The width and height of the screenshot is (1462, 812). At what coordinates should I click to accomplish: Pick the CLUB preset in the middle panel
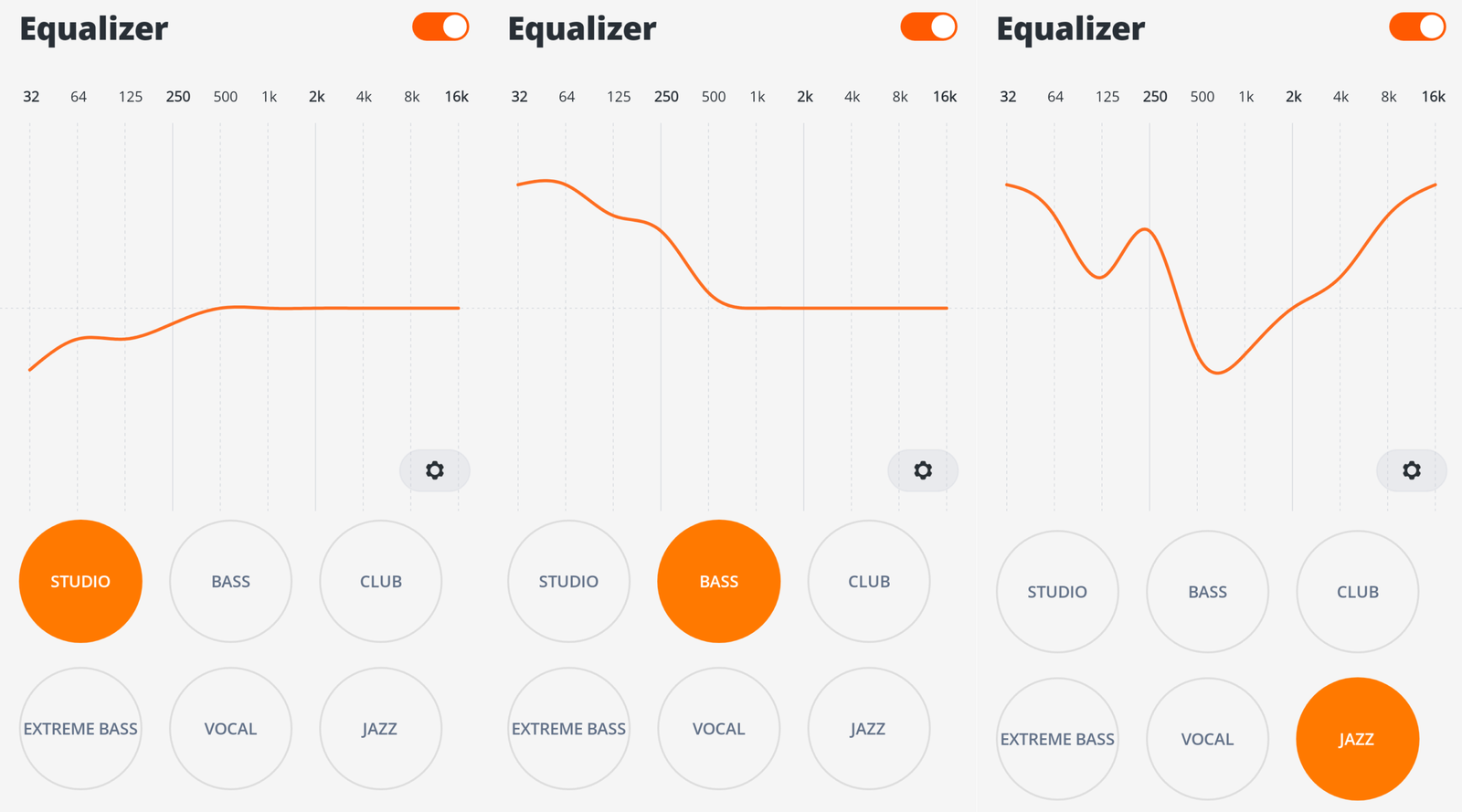pos(869,582)
